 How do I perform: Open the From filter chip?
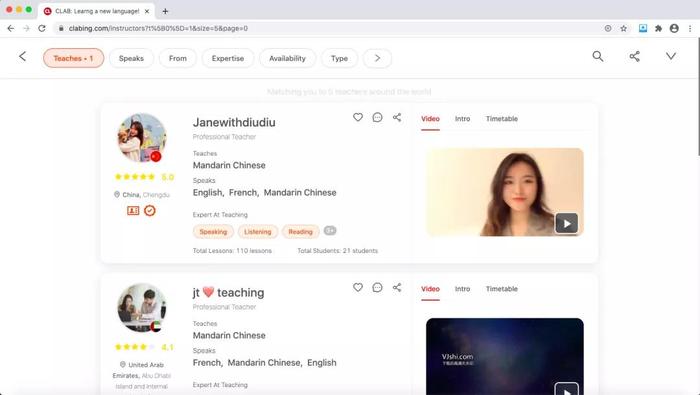[178, 58]
